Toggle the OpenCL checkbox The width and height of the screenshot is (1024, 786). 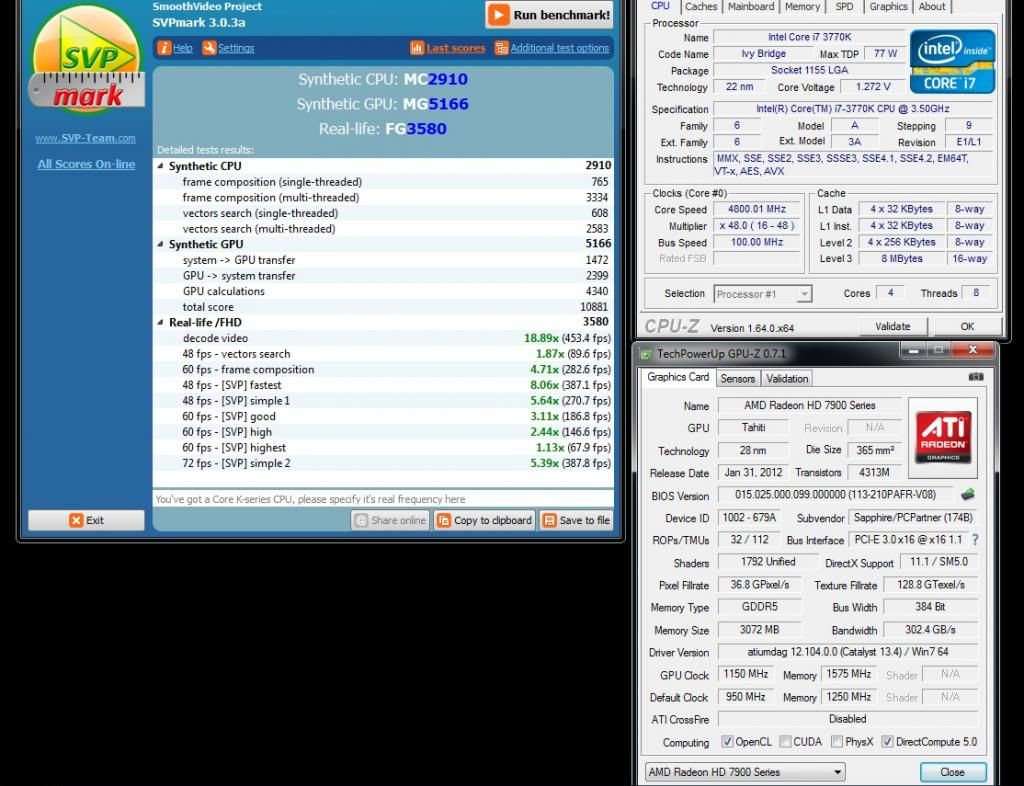(x=728, y=742)
